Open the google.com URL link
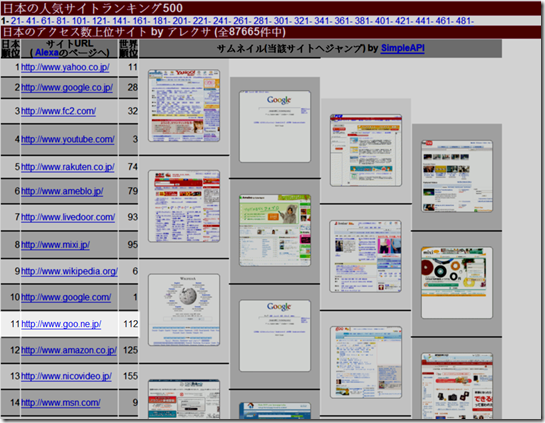545x423 pixels. 66,297
